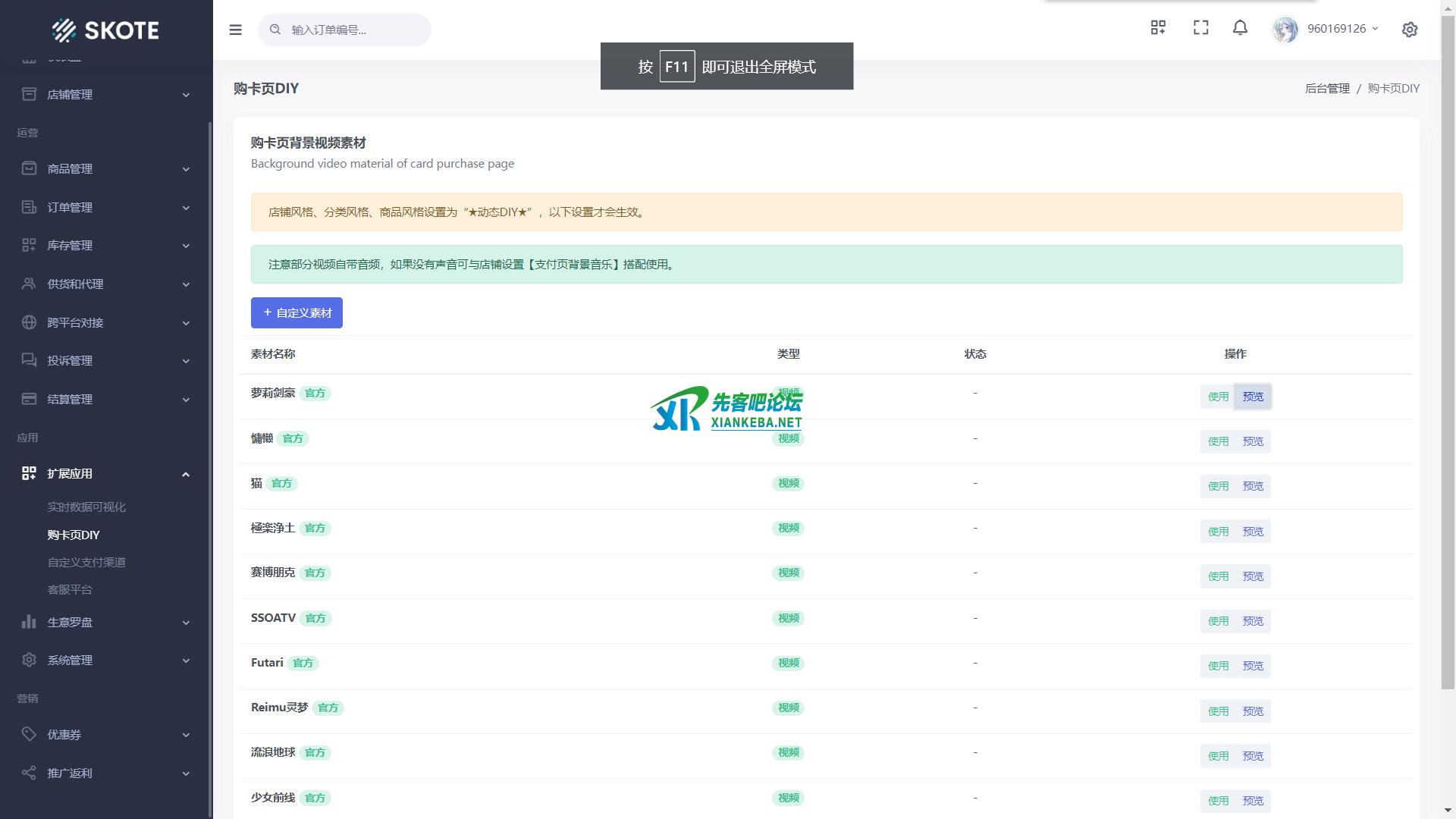1456x819 pixels.
Task: Click the 生意罗盘 bar chart icon
Action: (x=29, y=622)
